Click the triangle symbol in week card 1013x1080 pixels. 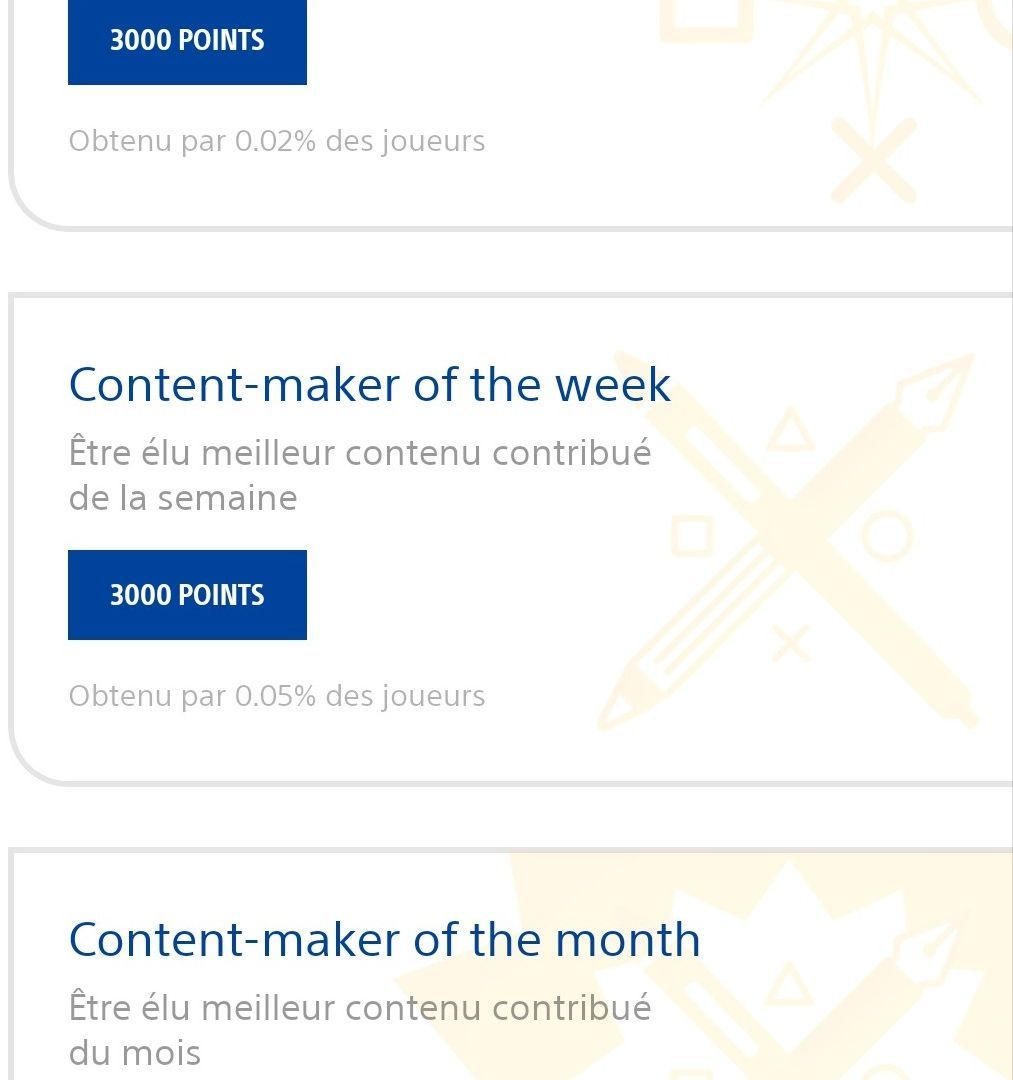click(790, 430)
